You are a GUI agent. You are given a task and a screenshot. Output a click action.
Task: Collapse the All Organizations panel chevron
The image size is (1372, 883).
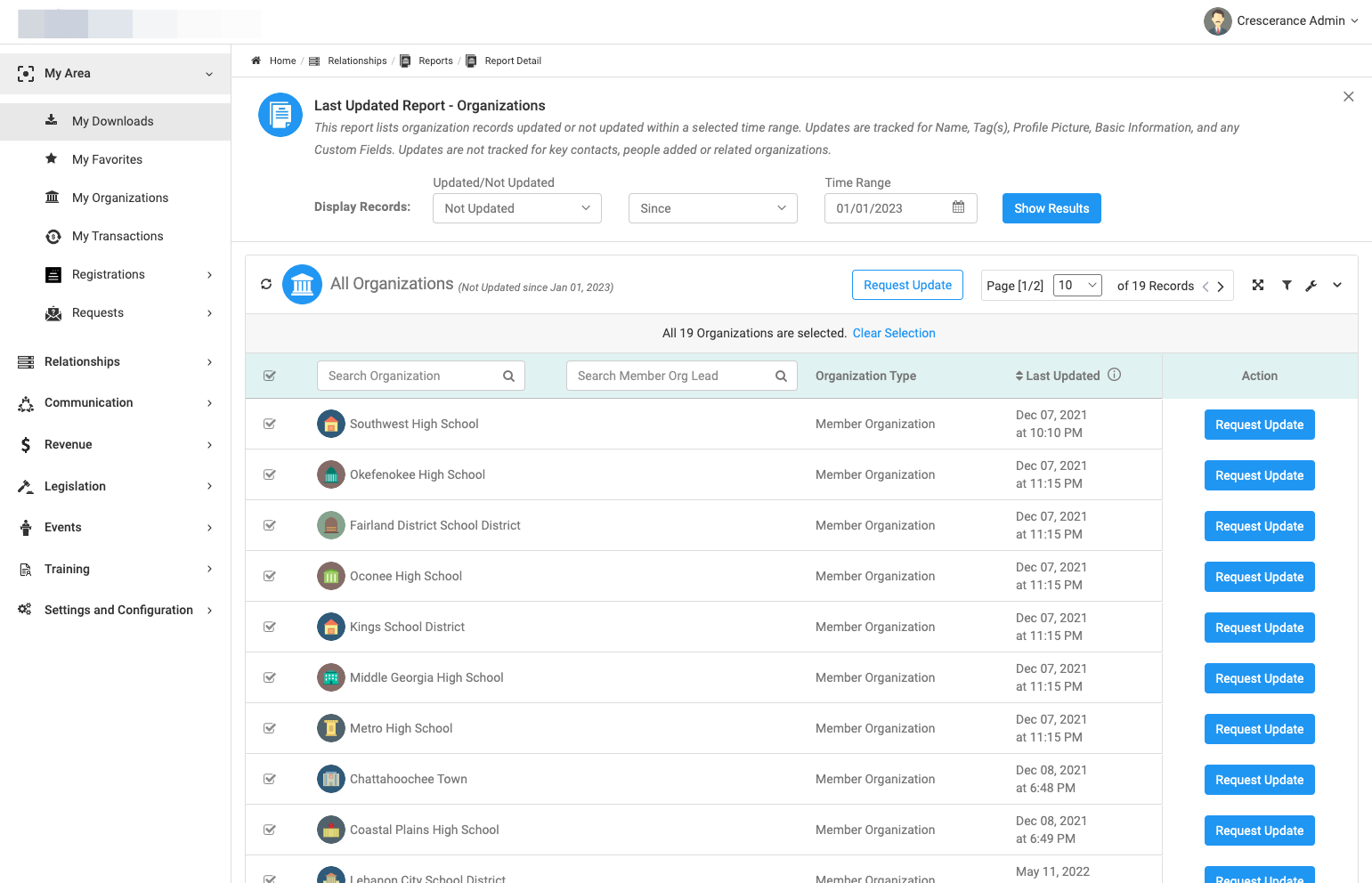click(x=1337, y=285)
